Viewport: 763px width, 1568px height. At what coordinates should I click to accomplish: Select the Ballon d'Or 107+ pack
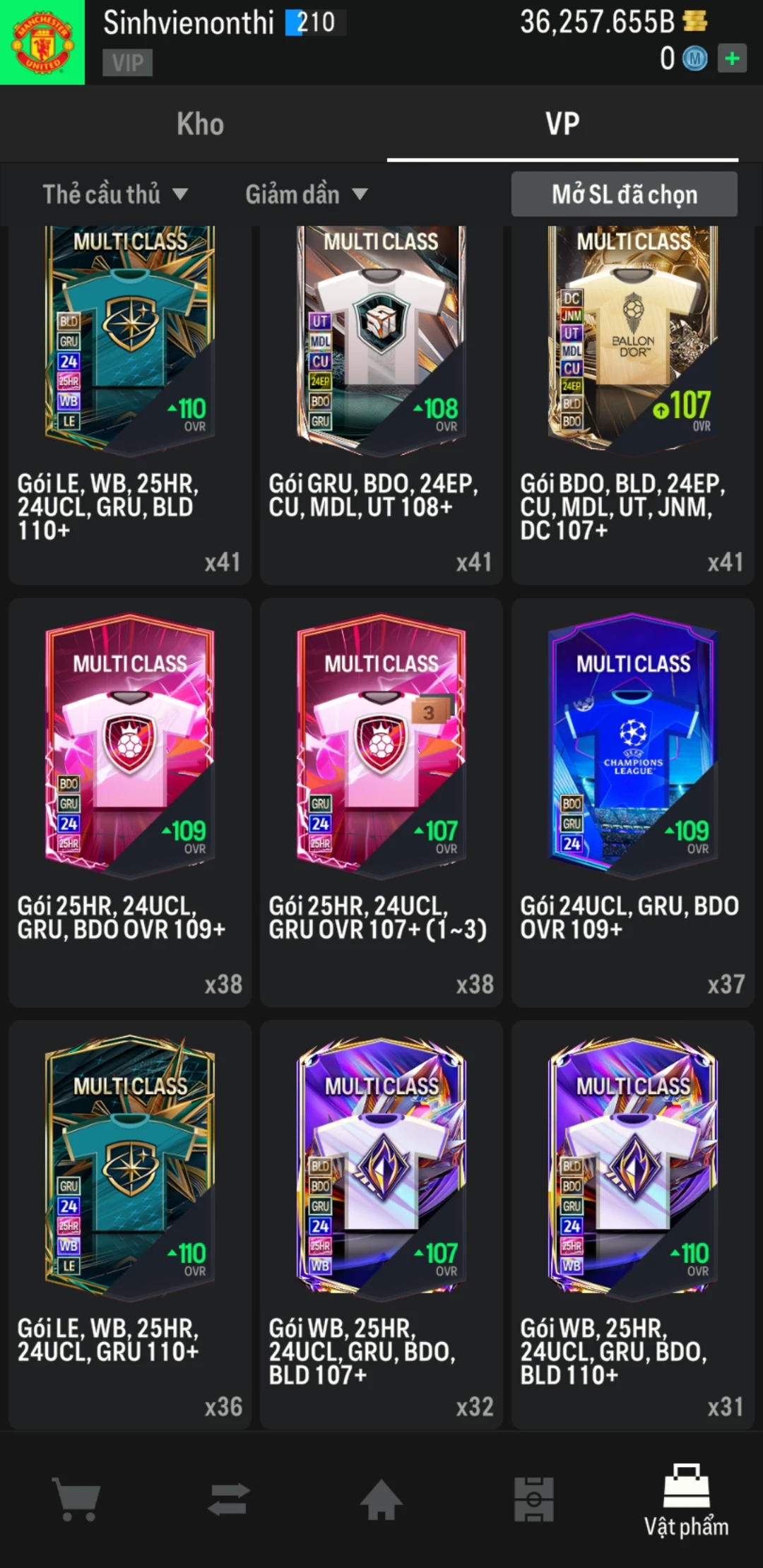point(633,405)
